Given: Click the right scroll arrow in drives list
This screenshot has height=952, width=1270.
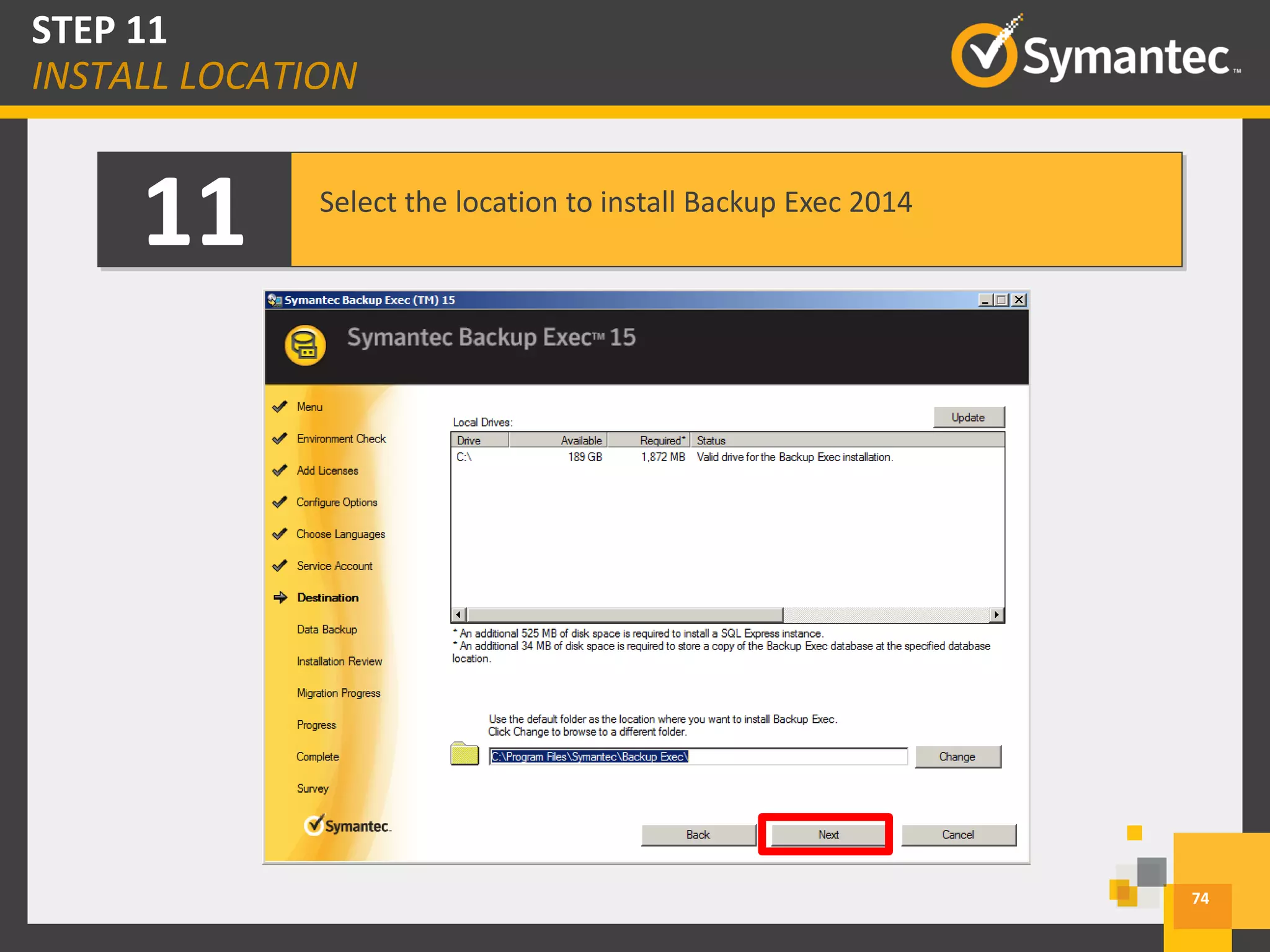Looking at the screenshot, I should point(997,615).
